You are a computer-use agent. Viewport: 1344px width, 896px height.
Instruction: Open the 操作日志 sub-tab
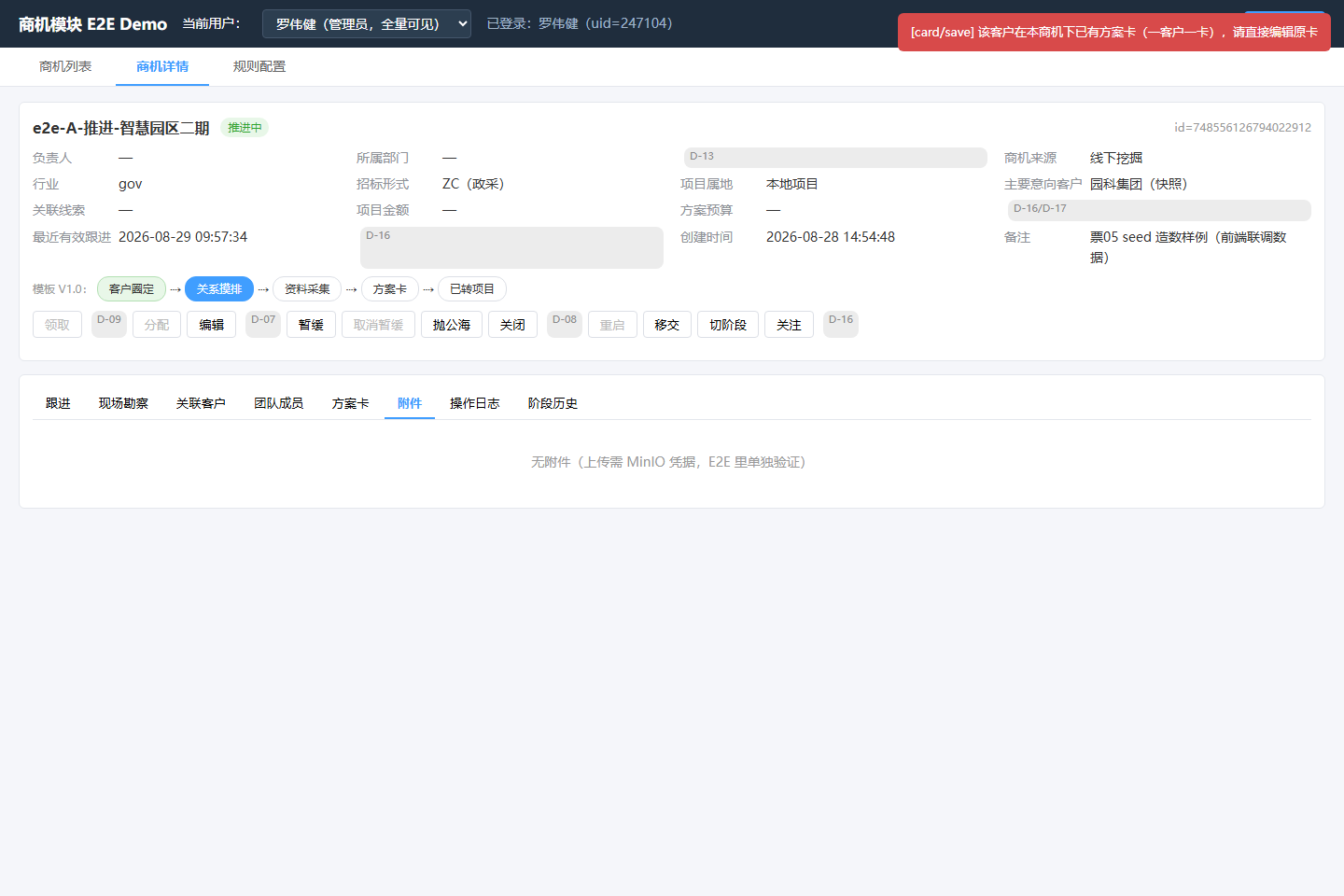[x=475, y=403]
